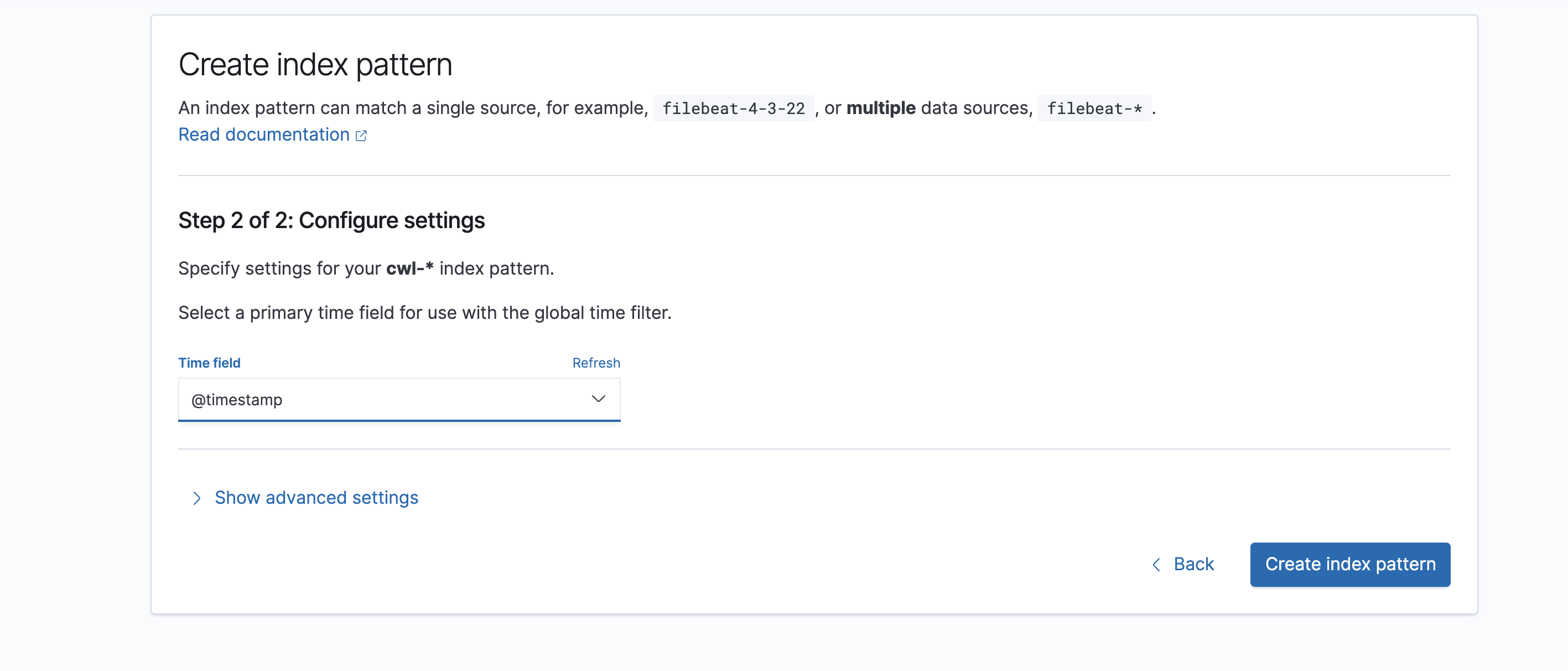Viewport: 1568px width, 671px height.
Task: Click the @timestamp selected value text
Action: [237, 400]
